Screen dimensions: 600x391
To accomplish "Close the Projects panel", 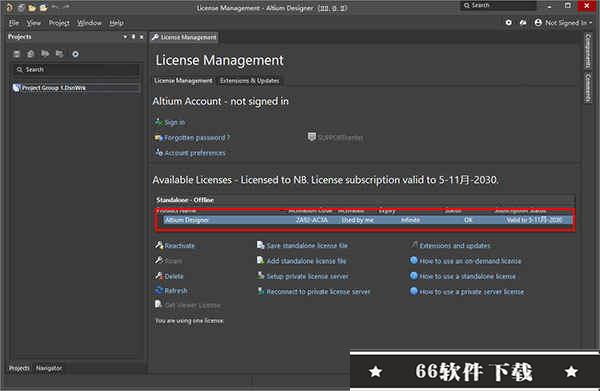I will [142, 37].
